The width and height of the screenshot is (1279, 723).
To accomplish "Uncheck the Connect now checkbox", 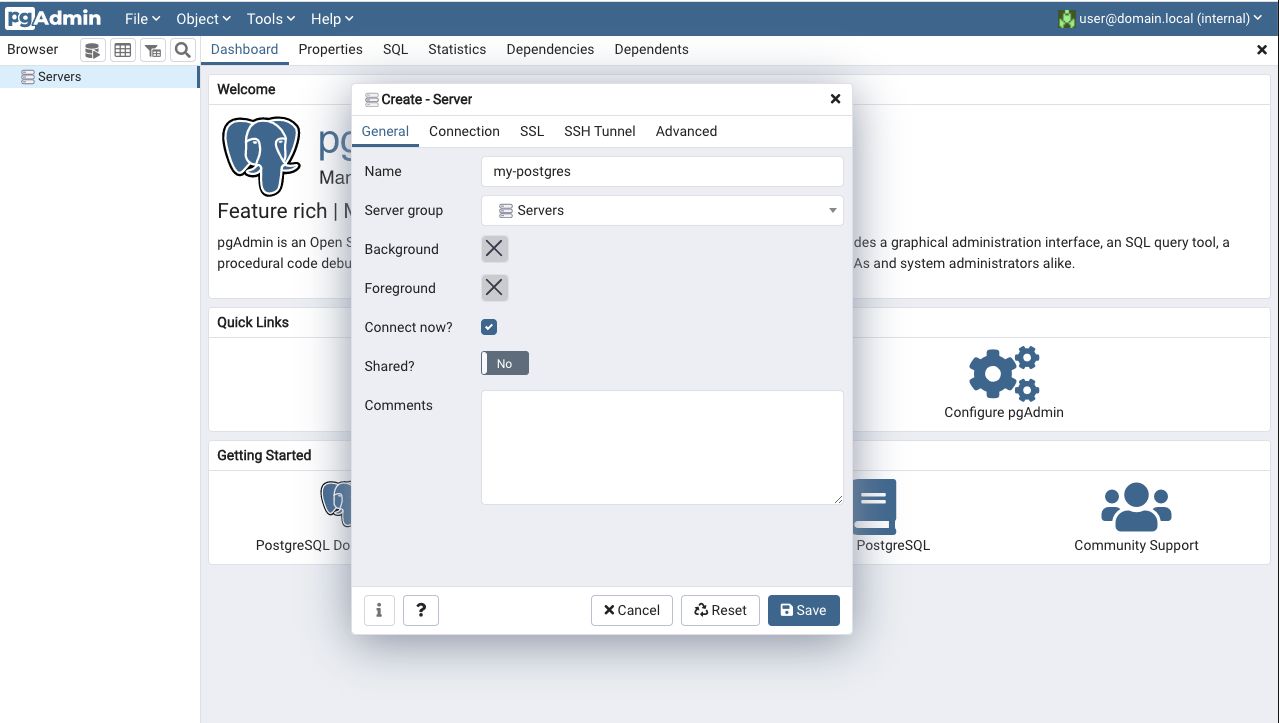I will (489, 327).
